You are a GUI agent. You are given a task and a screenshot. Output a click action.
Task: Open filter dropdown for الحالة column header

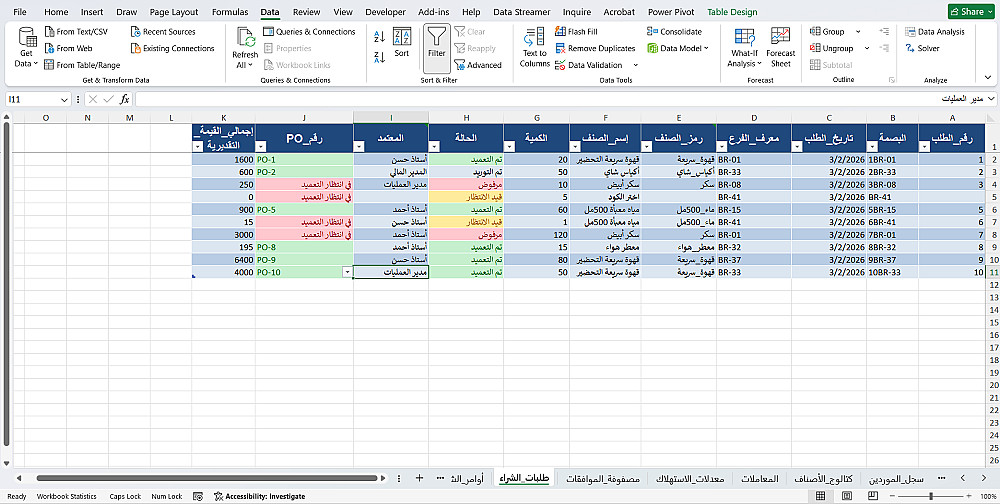click(x=434, y=147)
